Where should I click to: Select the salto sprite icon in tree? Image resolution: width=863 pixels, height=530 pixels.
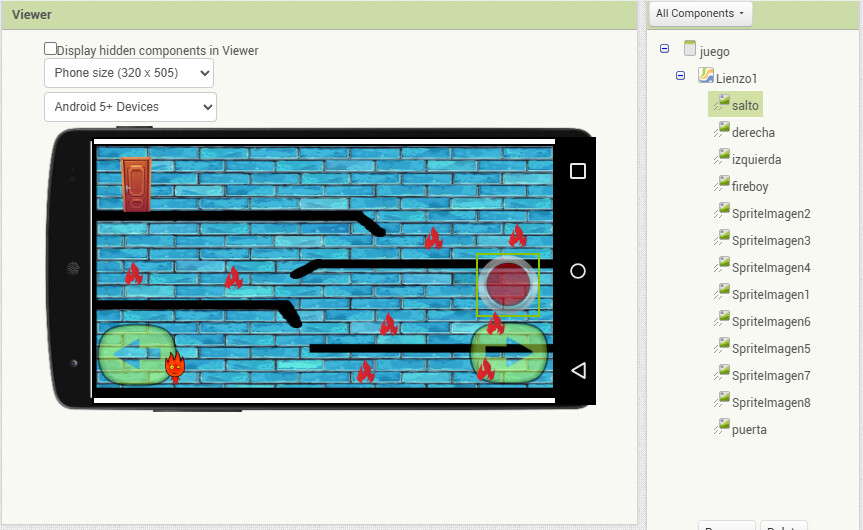[722, 103]
